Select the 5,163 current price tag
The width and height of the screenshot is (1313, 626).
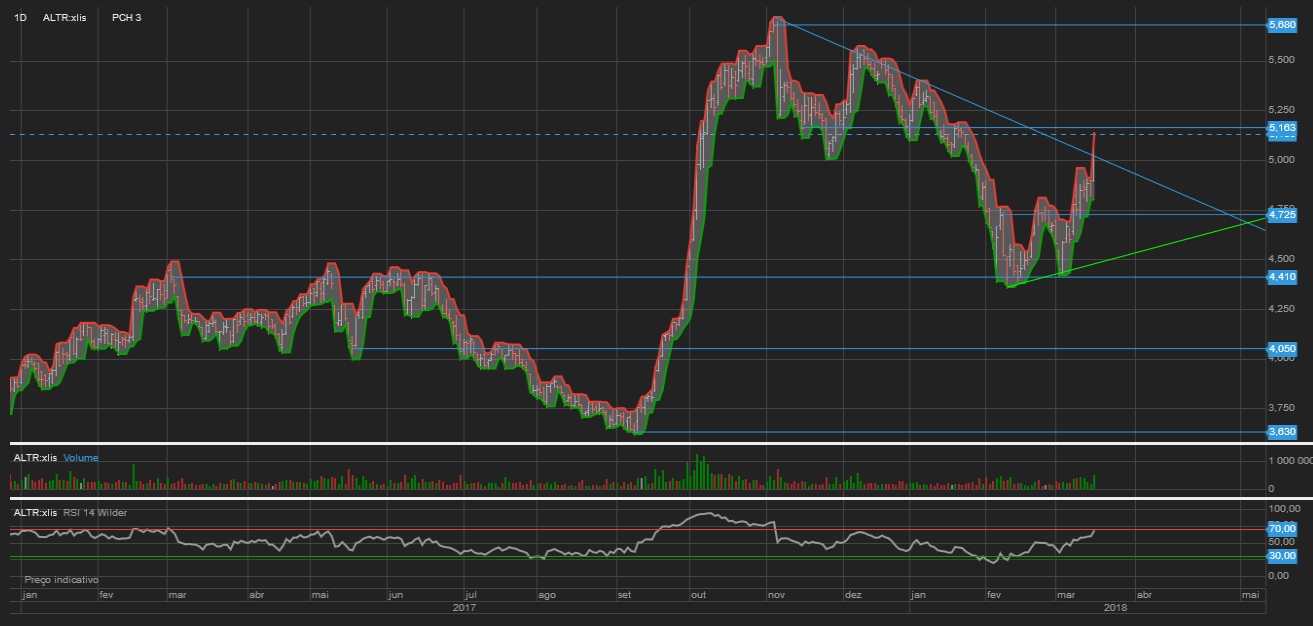(x=1281, y=128)
